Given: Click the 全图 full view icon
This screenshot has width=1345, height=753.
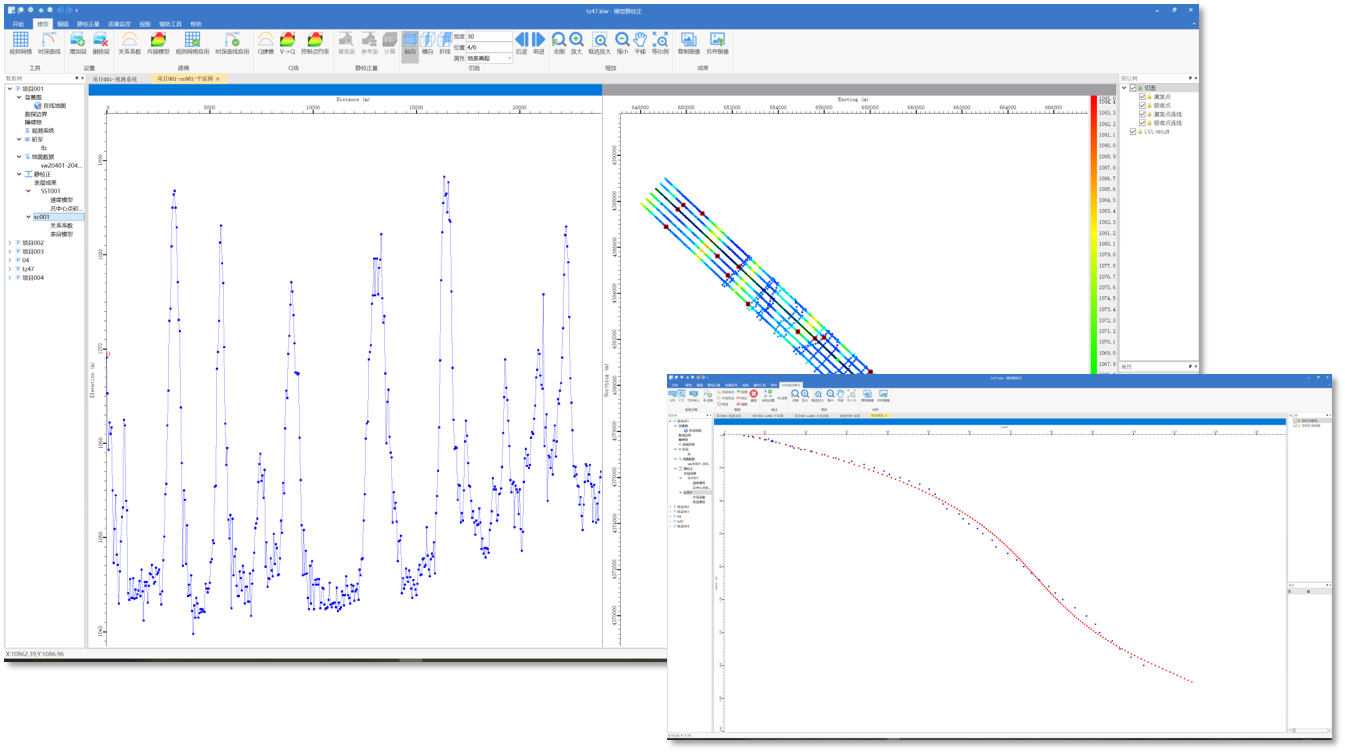Looking at the screenshot, I should pos(559,39).
